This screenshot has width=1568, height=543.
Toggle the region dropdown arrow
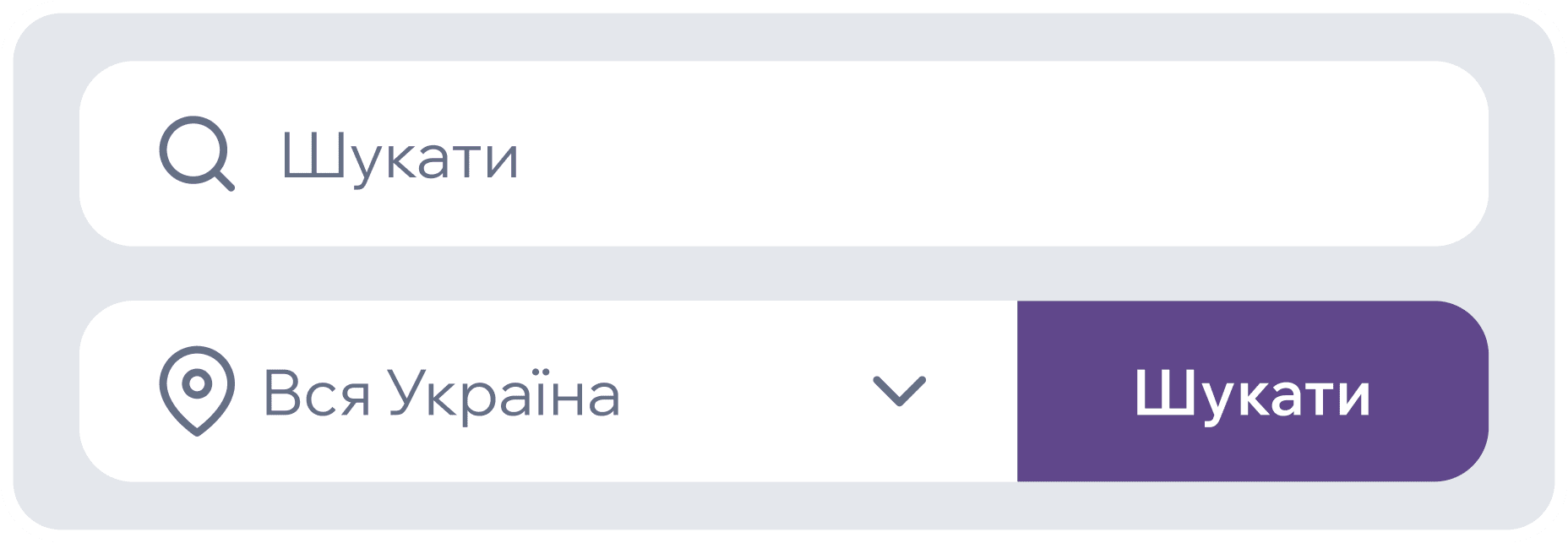(899, 392)
